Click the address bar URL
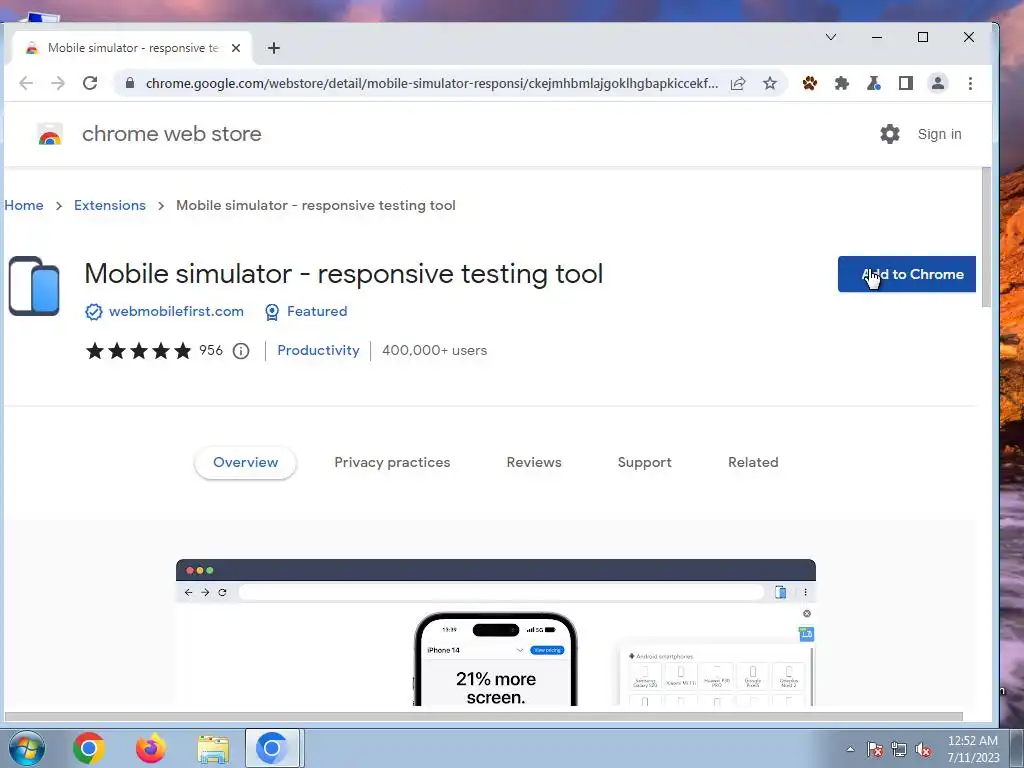The height and width of the screenshot is (768, 1024). pos(432,84)
